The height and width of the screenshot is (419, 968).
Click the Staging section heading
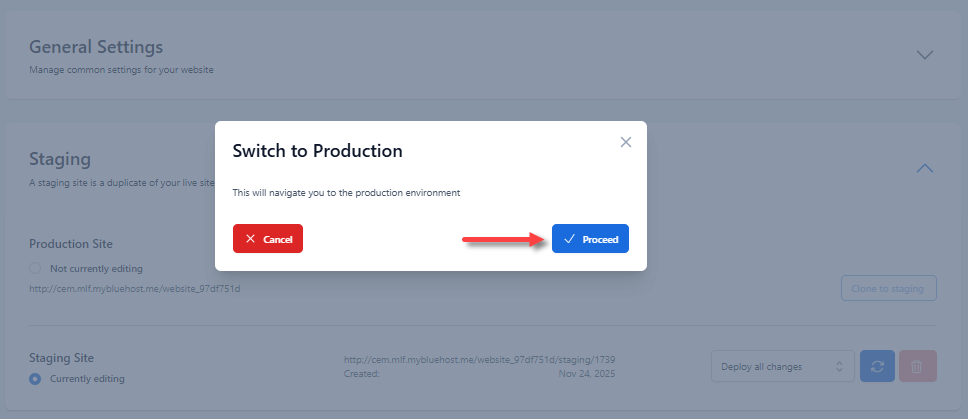pos(60,159)
